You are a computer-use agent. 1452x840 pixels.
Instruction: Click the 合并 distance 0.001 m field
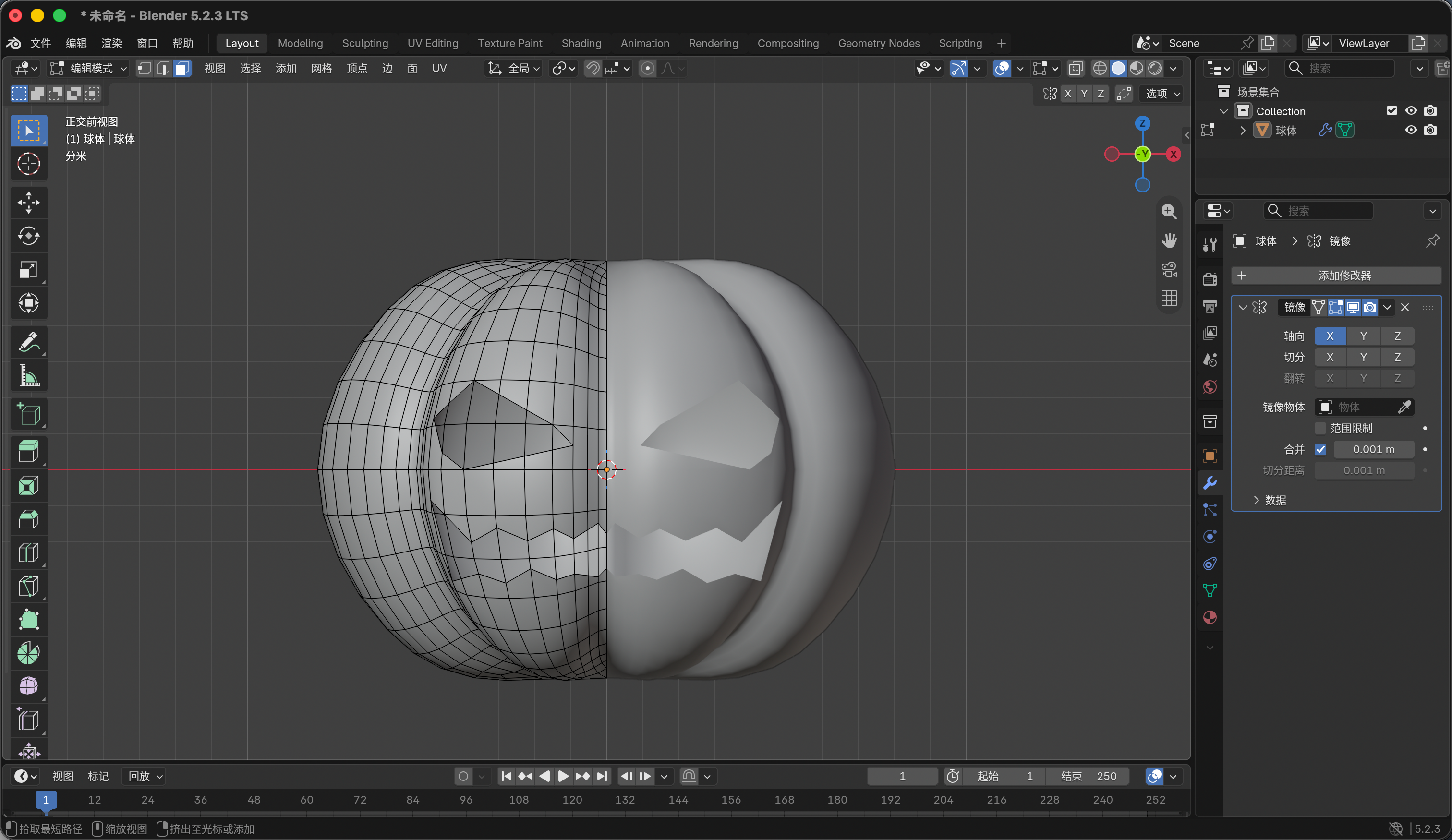(x=1374, y=449)
